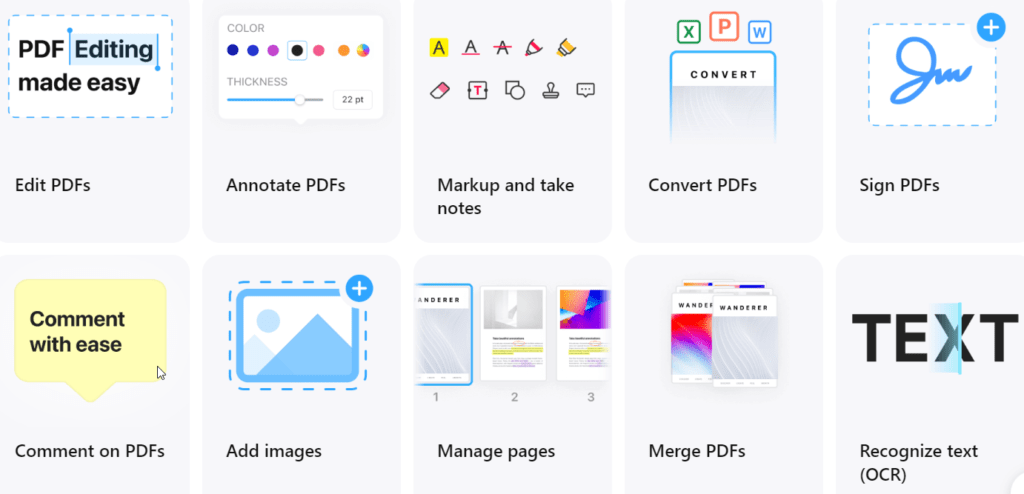
Task: Open the Merge PDFs feature label
Action: pos(697,451)
